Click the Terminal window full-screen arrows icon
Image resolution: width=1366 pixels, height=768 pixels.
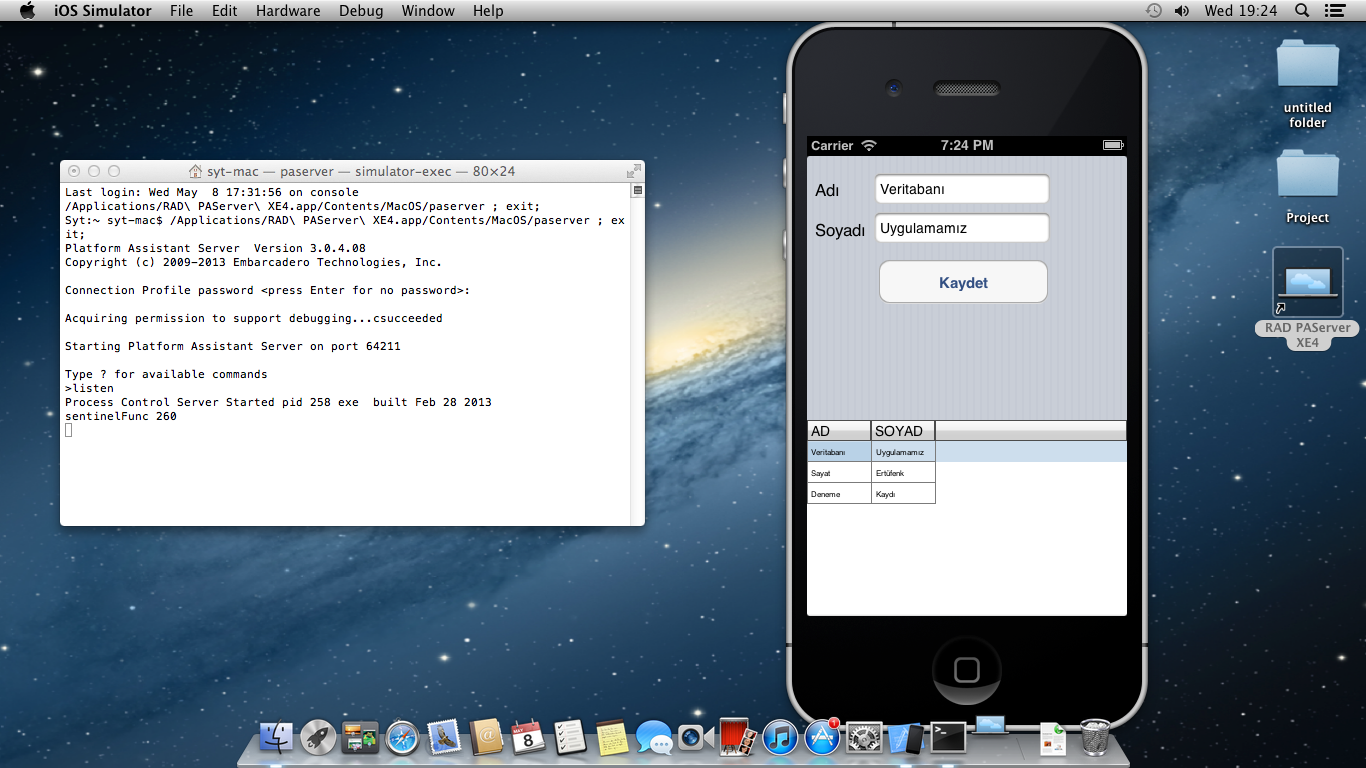(633, 171)
